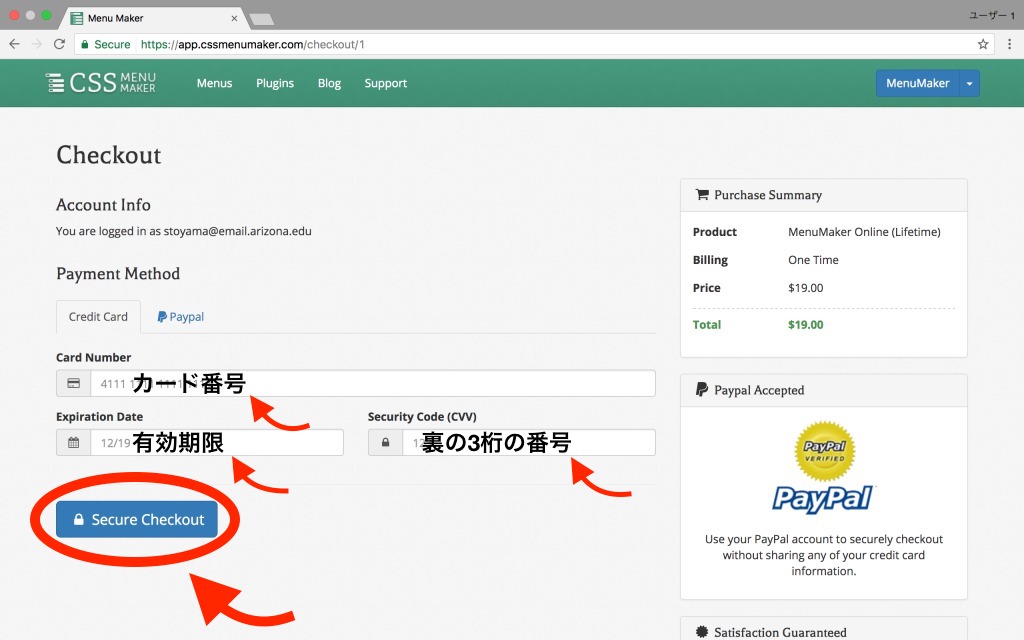Click the Purchase Summary panel title
Image resolution: width=1024 pixels, height=640 pixels.
coord(768,195)
